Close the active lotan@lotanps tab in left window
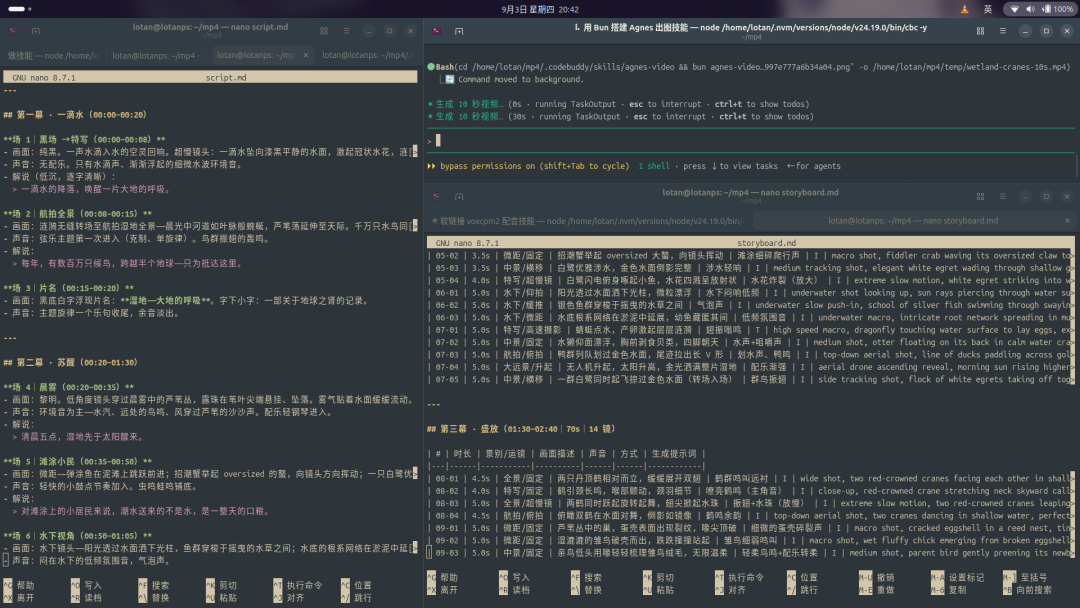The height and width of the screenshot is (608, 1080). coord(306,55)
